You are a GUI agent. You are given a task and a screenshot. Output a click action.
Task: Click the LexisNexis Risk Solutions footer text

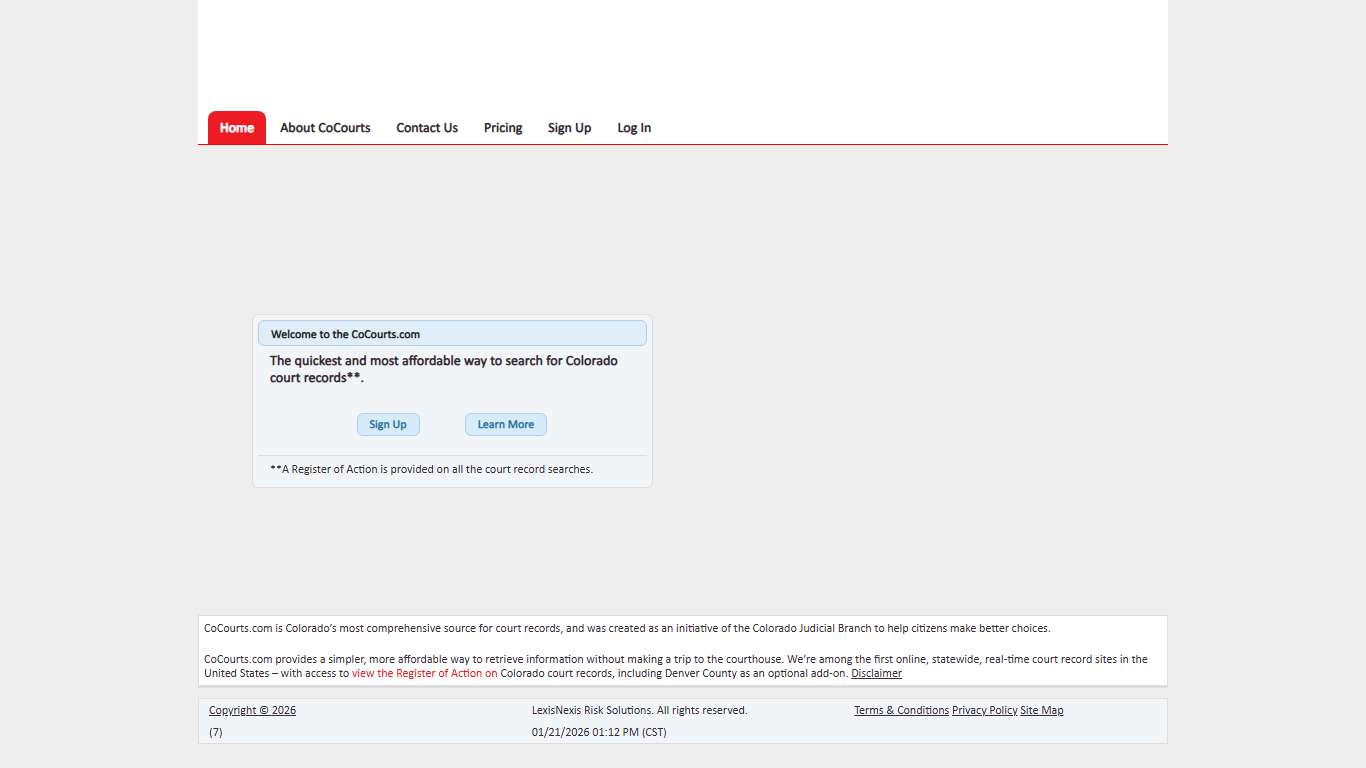[x=639, y=710]
